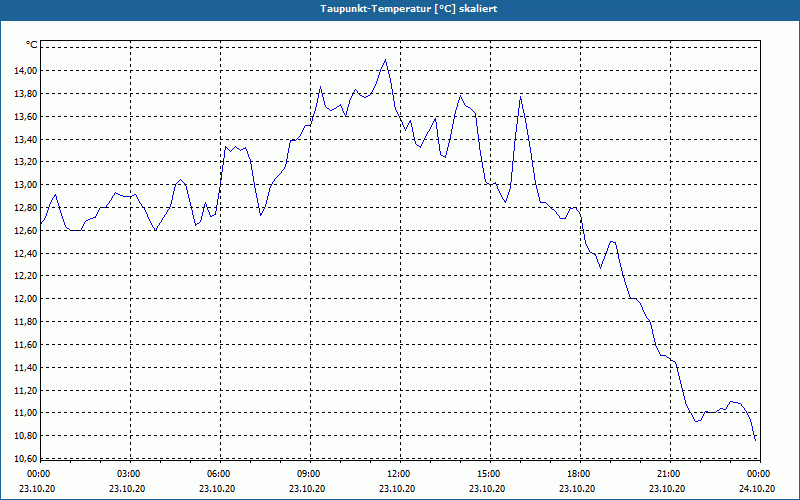
Task: Click the y-axis value "12,60"
Action: [x=26, y=231]
